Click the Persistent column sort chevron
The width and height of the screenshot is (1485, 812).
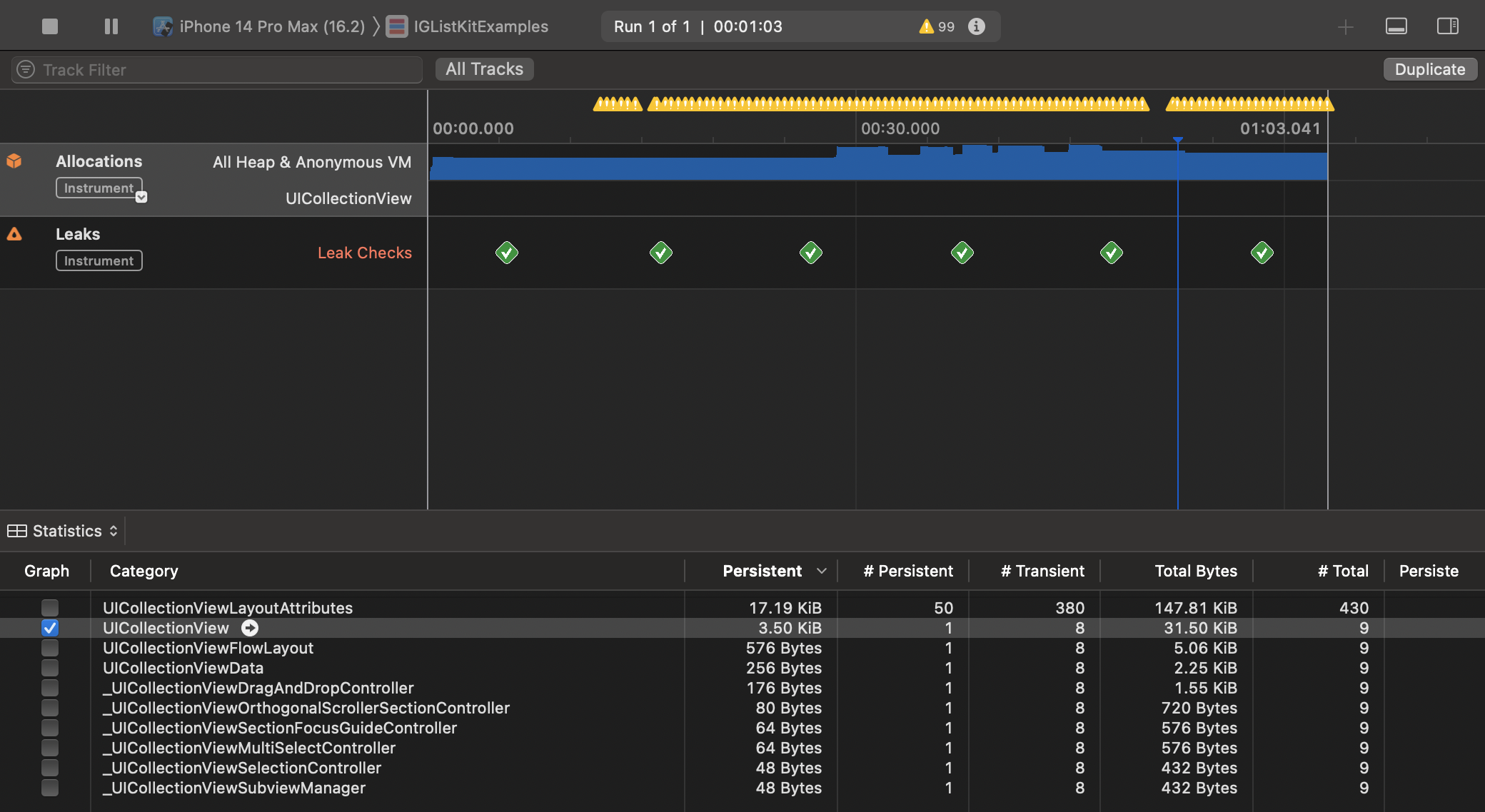[x=822, y=571]
